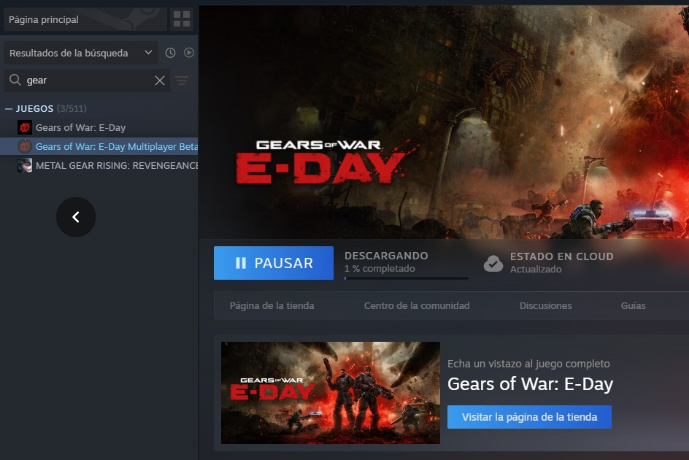
Task: Click the E-Day promotional thumbnail image
Action: 330,393
